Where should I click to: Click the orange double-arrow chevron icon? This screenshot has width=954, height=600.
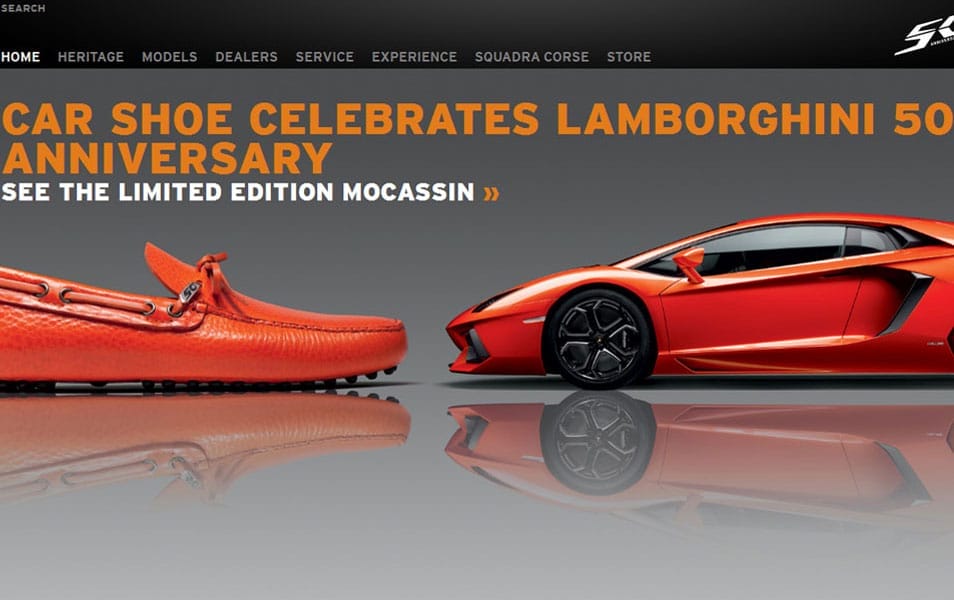[x=492, y=193]
